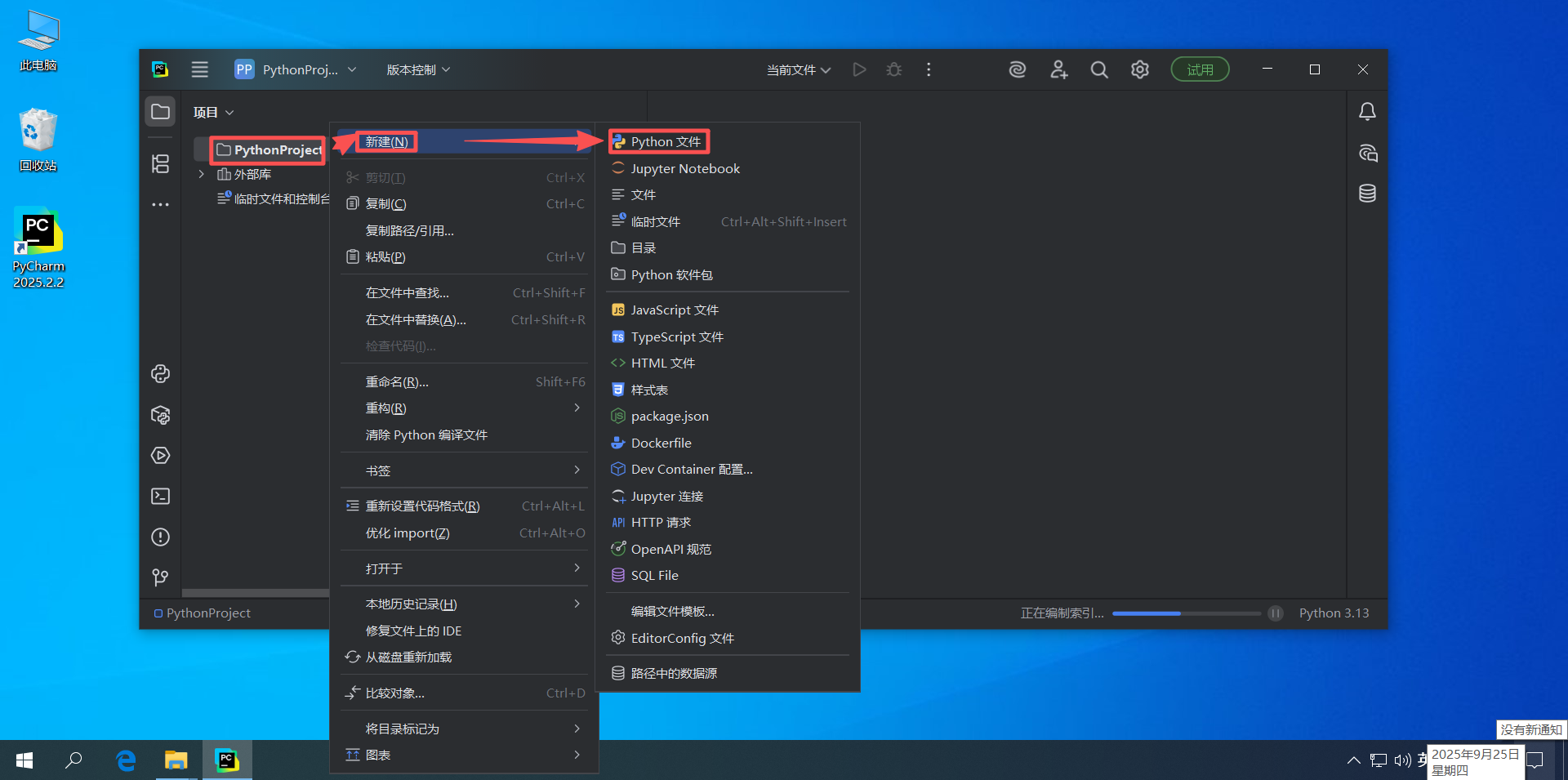This screenshot has height=780, width=1568.
Task: Expand the 本地历史记录(H) submenu
Action: (464, 604)
